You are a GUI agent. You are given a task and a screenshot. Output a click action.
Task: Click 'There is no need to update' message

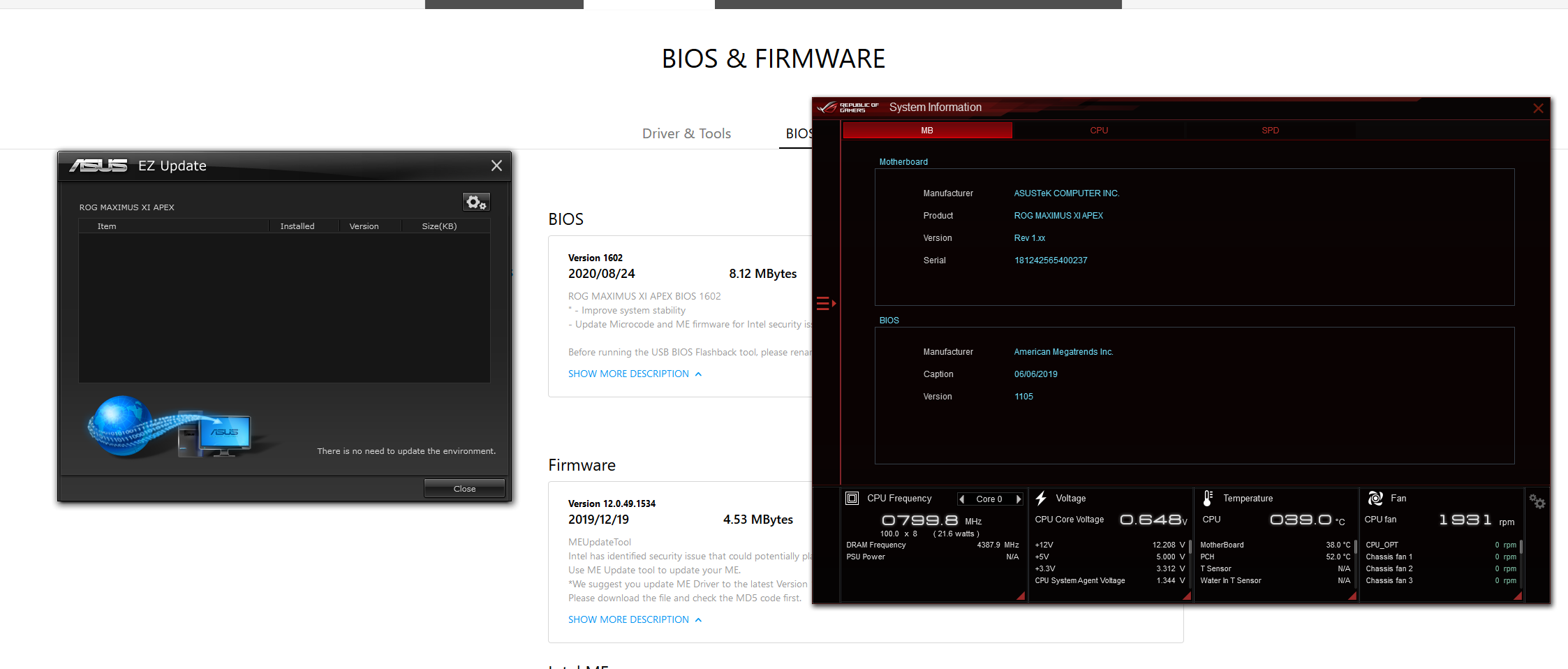tap(406, 451)
